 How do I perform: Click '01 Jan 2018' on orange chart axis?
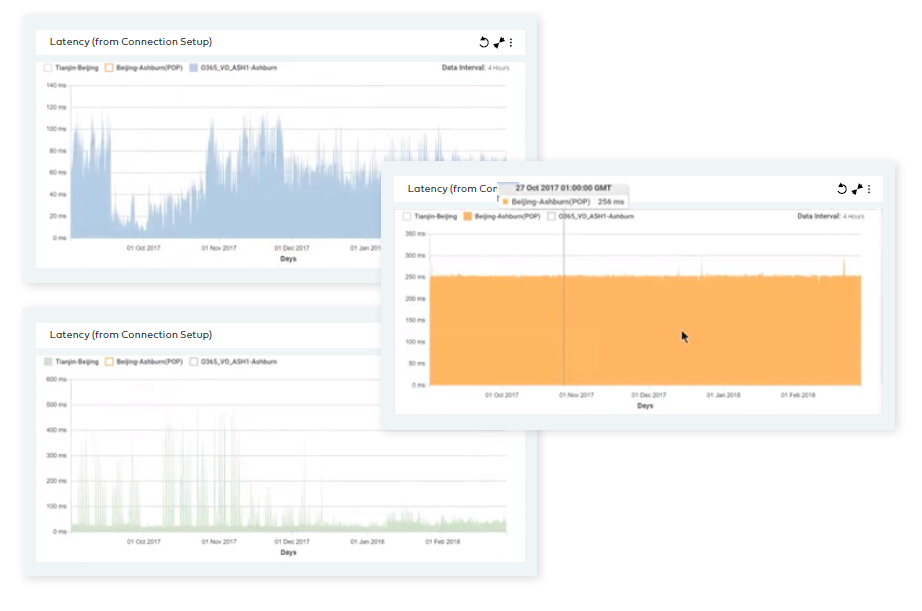point(723,395)
